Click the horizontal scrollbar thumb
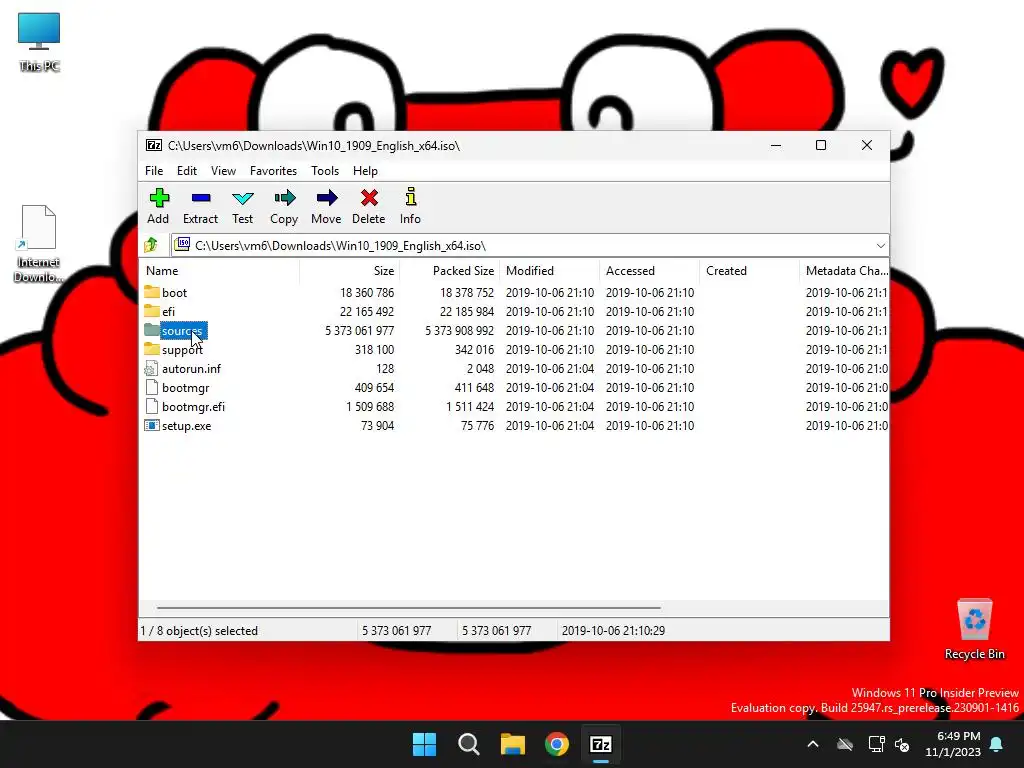Screen dimensions: 1024x768 (x=409, y=607)
